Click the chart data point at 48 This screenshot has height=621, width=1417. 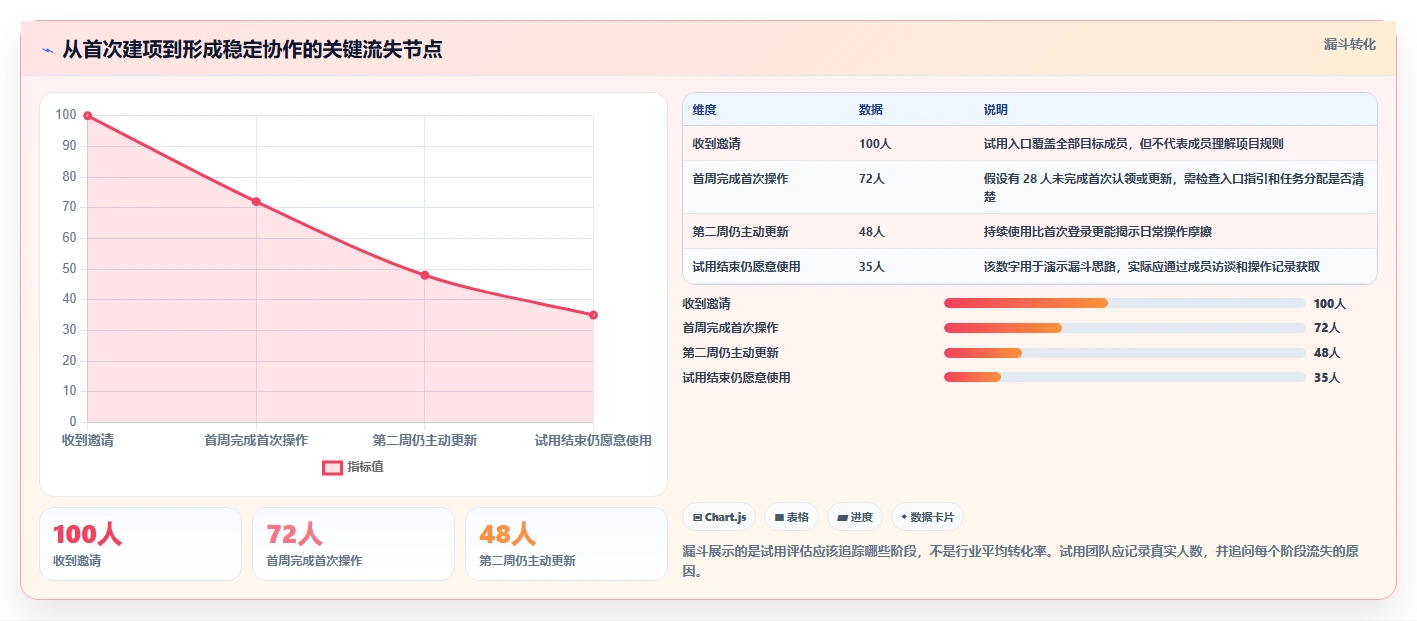pyautogui.click(x=425, y=275)
